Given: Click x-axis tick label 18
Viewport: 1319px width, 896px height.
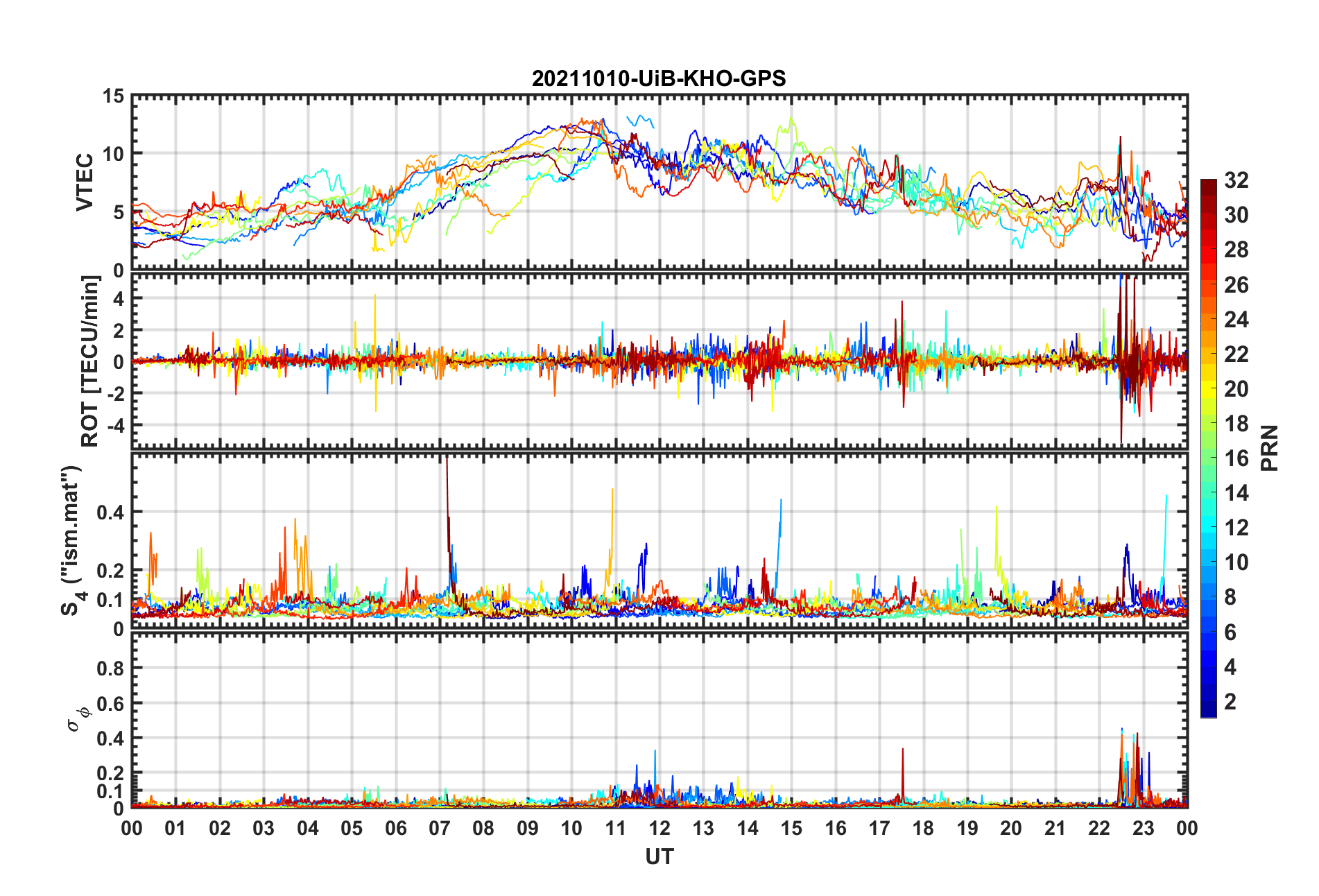Looking at the screenshot, I should [x=923, y=828].
